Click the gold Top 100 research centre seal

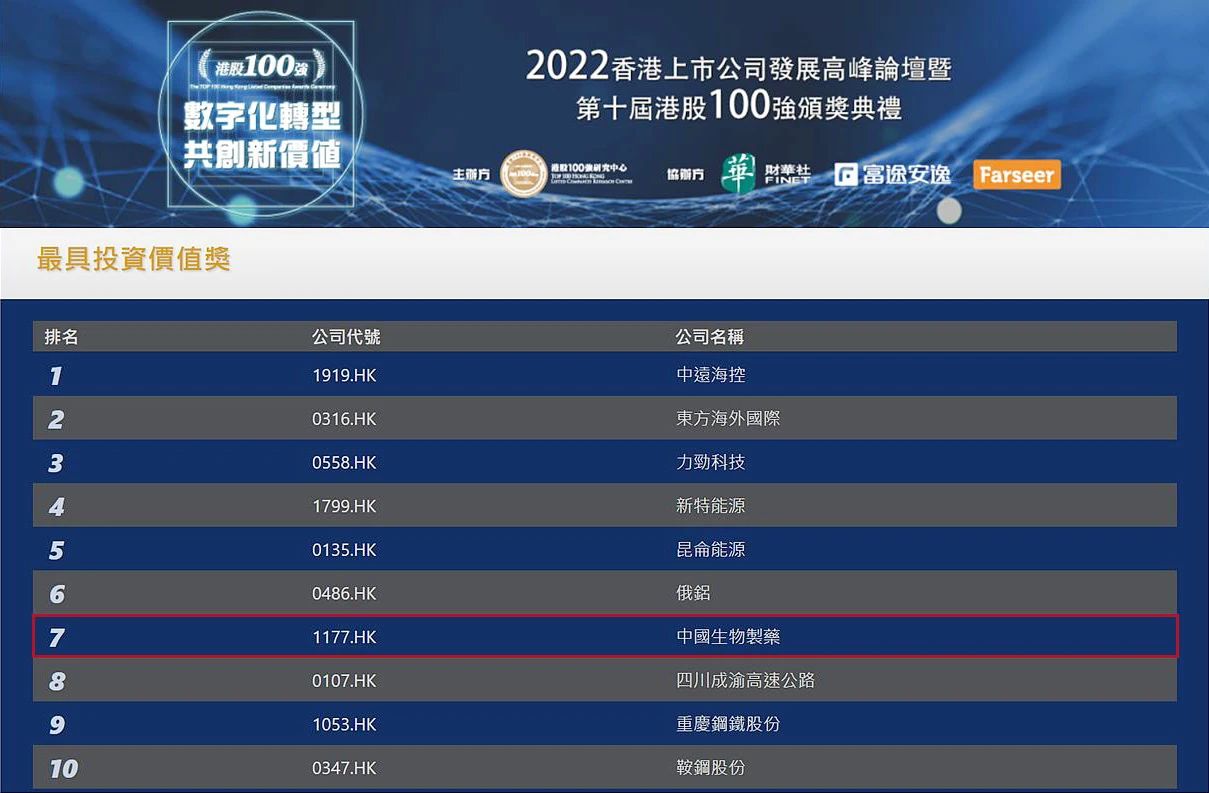523,174
